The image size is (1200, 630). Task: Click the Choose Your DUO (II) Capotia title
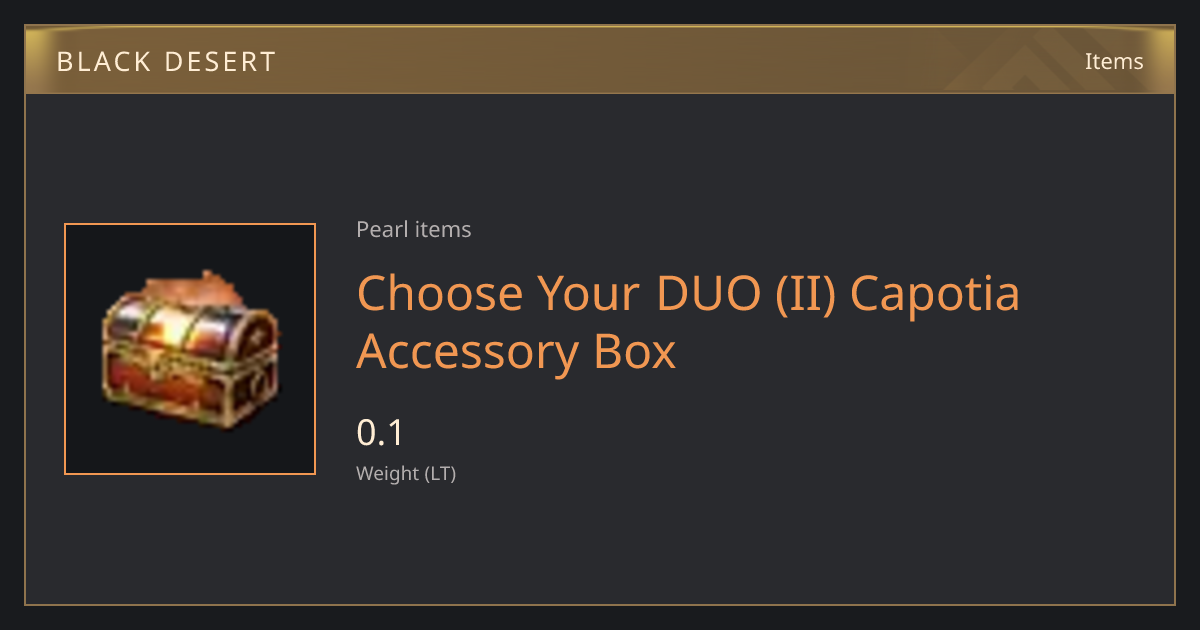click(x=688, y=294)
